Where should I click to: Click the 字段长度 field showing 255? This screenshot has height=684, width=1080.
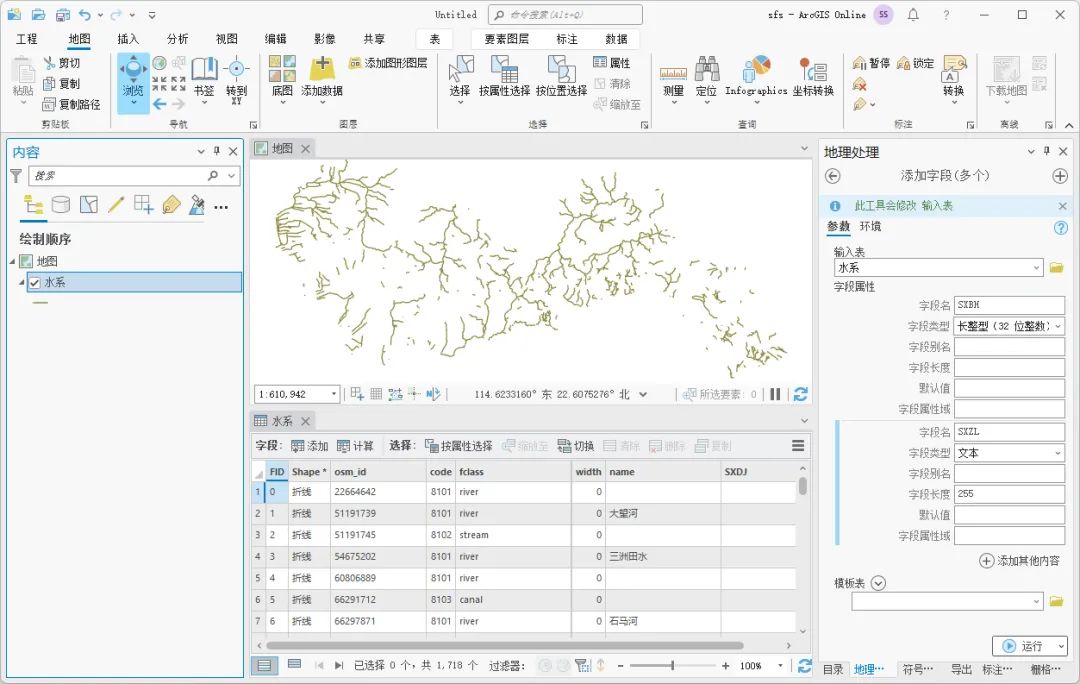click(x=1010, y=493)
